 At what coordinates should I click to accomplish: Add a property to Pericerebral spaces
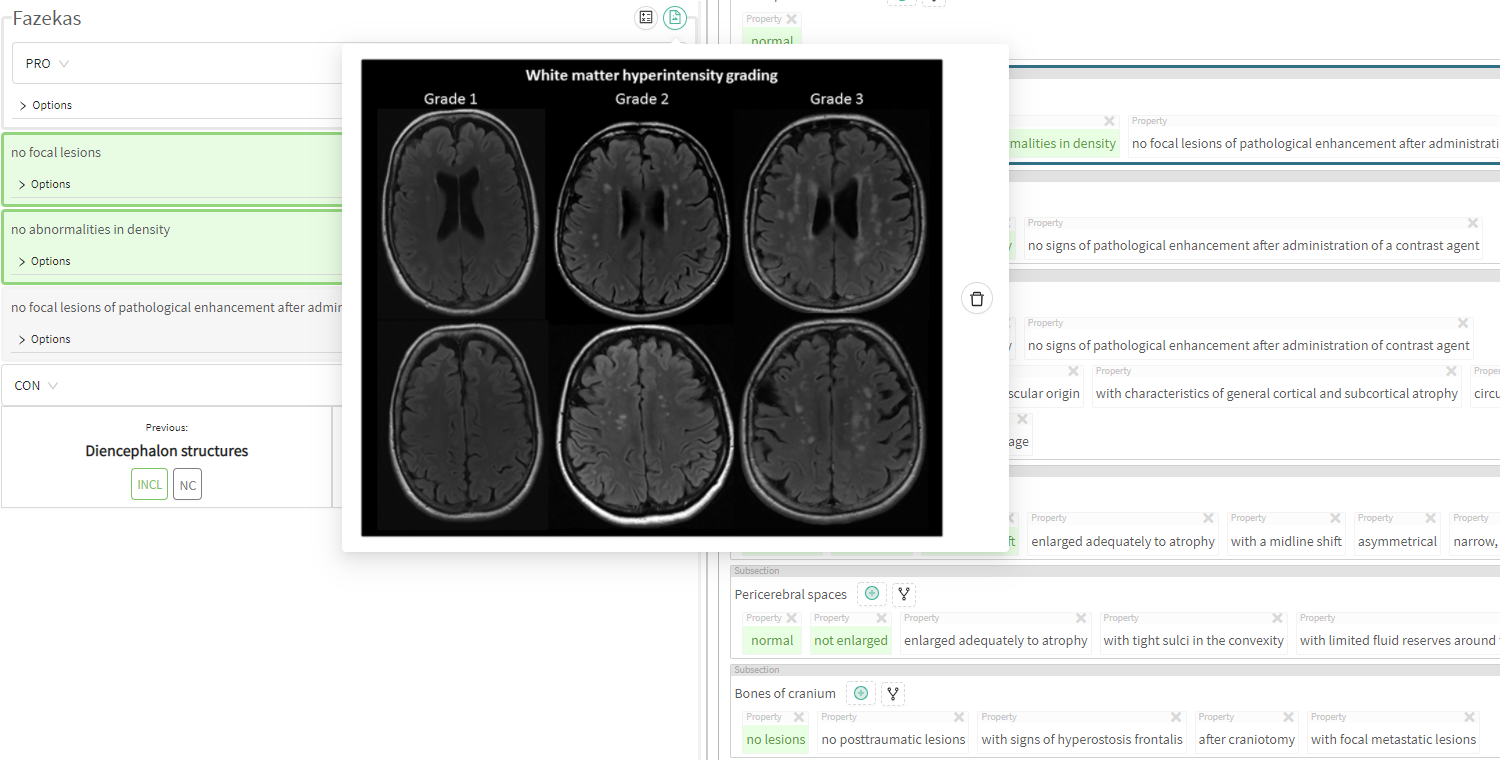[872, 594]
